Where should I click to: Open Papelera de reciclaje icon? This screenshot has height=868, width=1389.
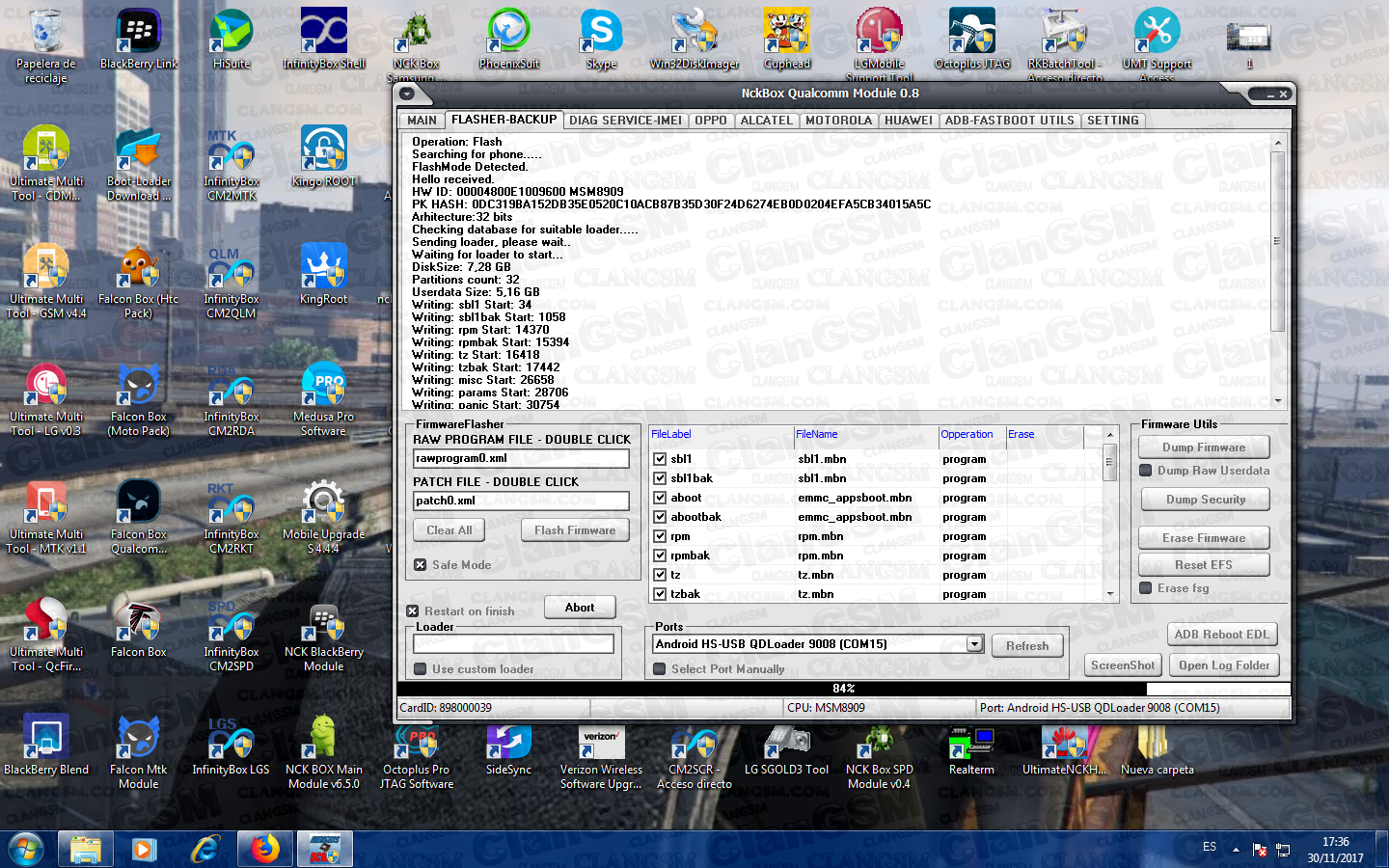click(x=45, y=46)
